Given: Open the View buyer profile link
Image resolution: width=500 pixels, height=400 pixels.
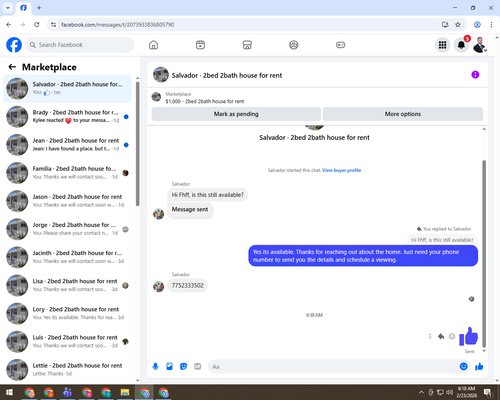Looking at the screenshot, I should coord(342,170).
